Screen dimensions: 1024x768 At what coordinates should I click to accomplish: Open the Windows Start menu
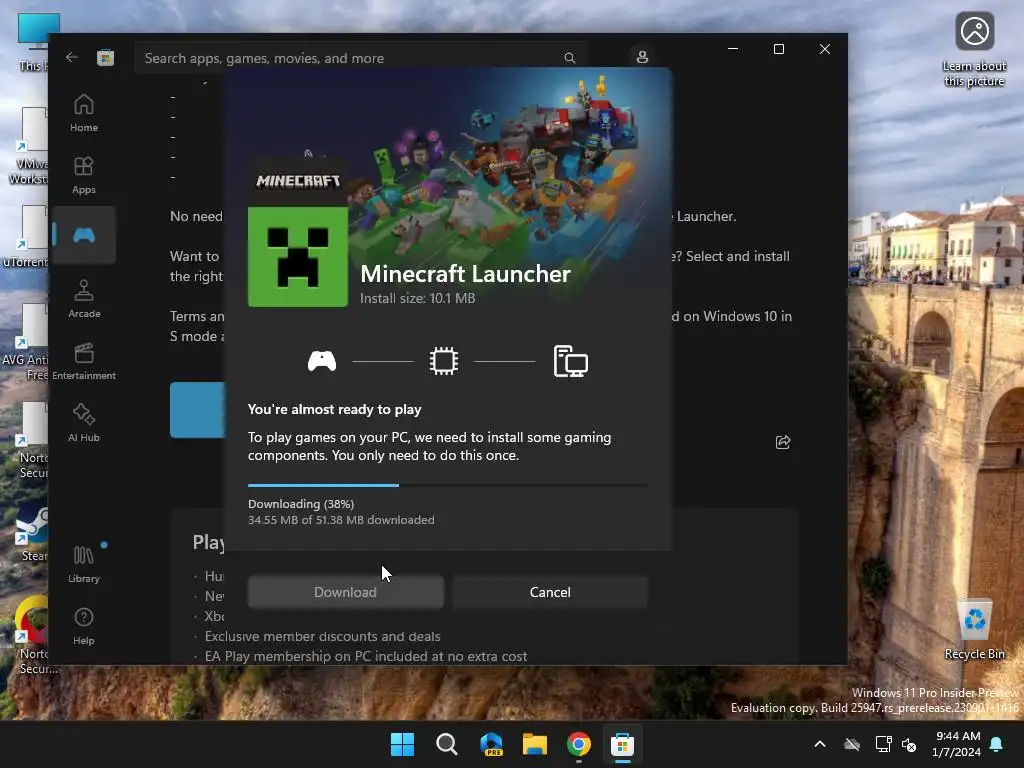pyautogui.click(x=402, y=744)
